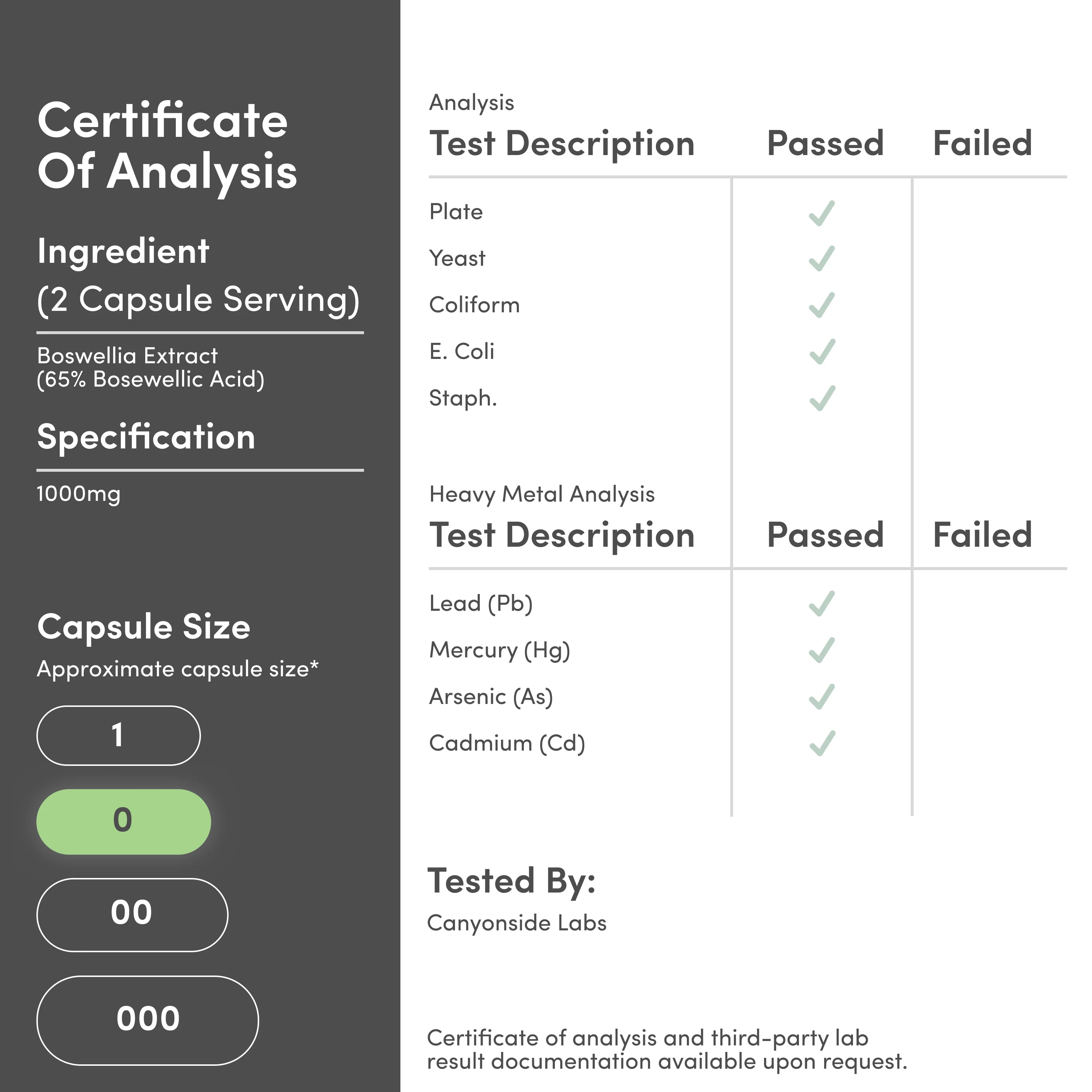Click the Arsenic (As) passed checkmark
The width and height of the screenshot is (1092, 1092).
(821, 696)
